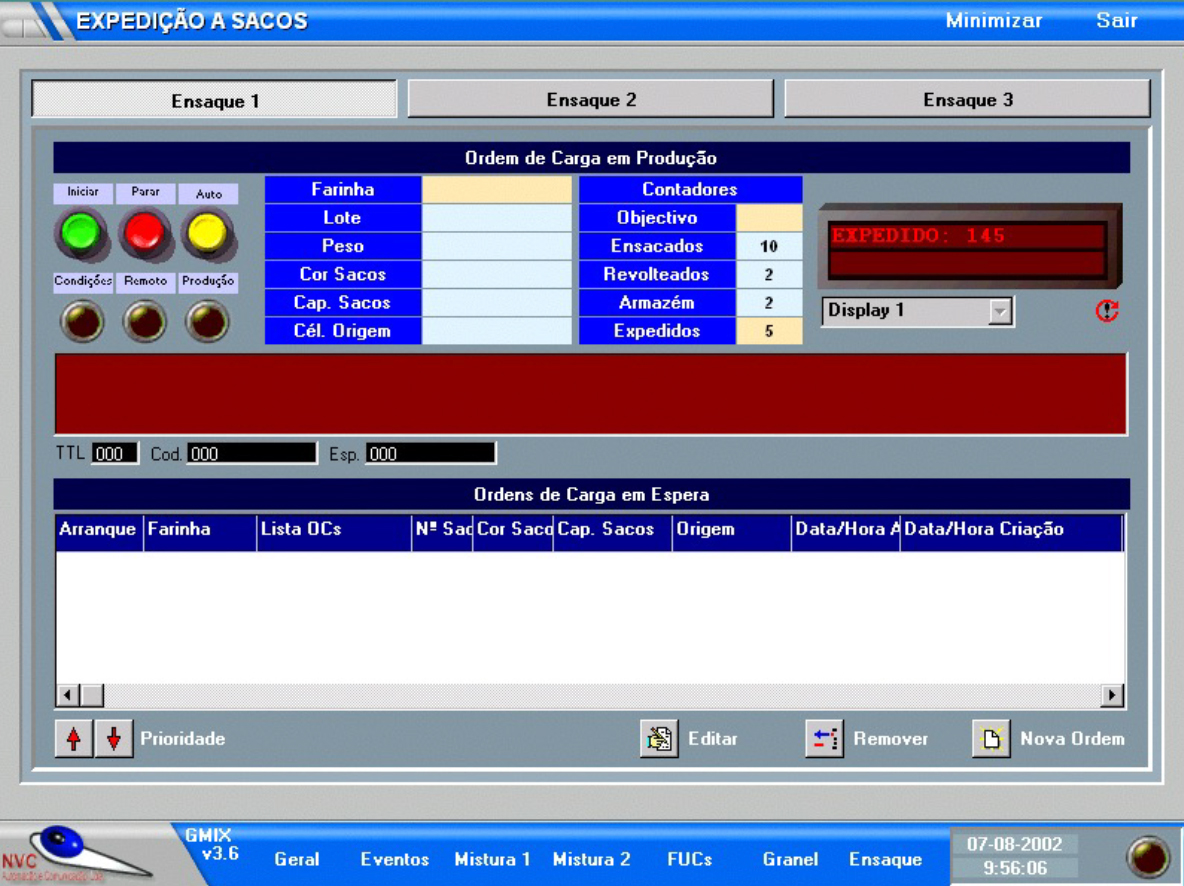The height and width of the screenshot is (886, 1184).
Task: Toggle the yellow Auto mode light
Action: [208, 233]
